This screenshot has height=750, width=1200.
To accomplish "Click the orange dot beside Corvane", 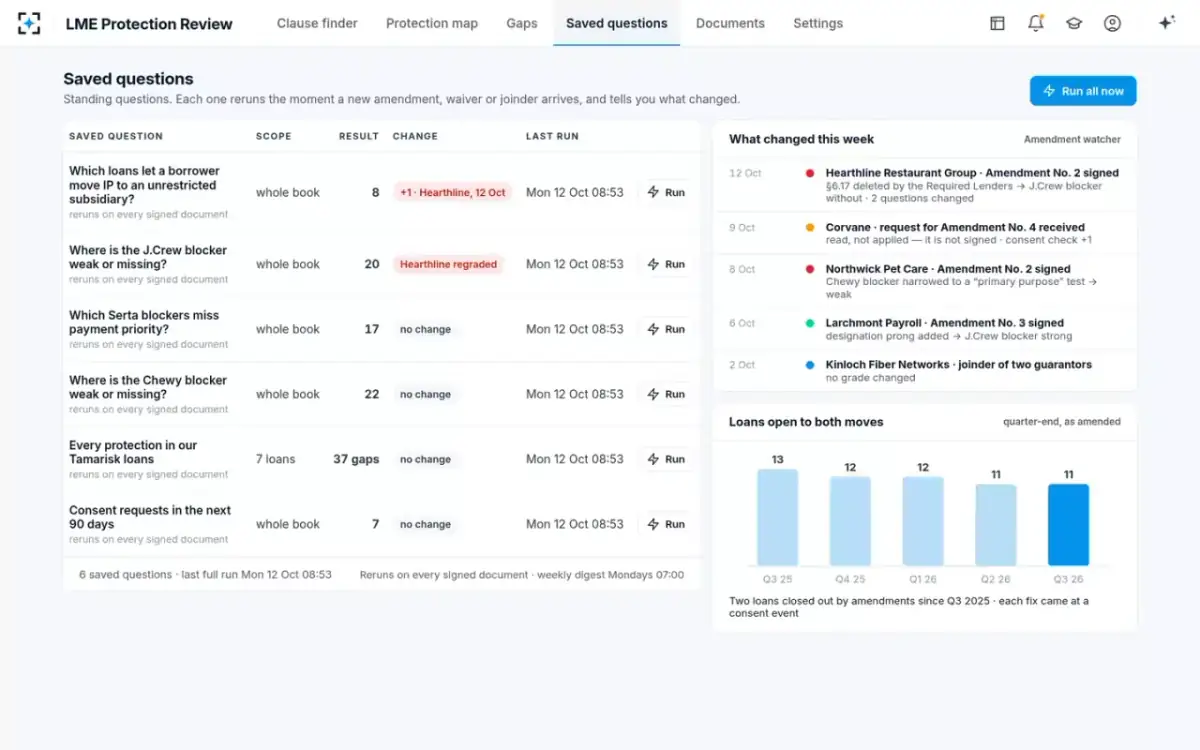I will point(810,227).
